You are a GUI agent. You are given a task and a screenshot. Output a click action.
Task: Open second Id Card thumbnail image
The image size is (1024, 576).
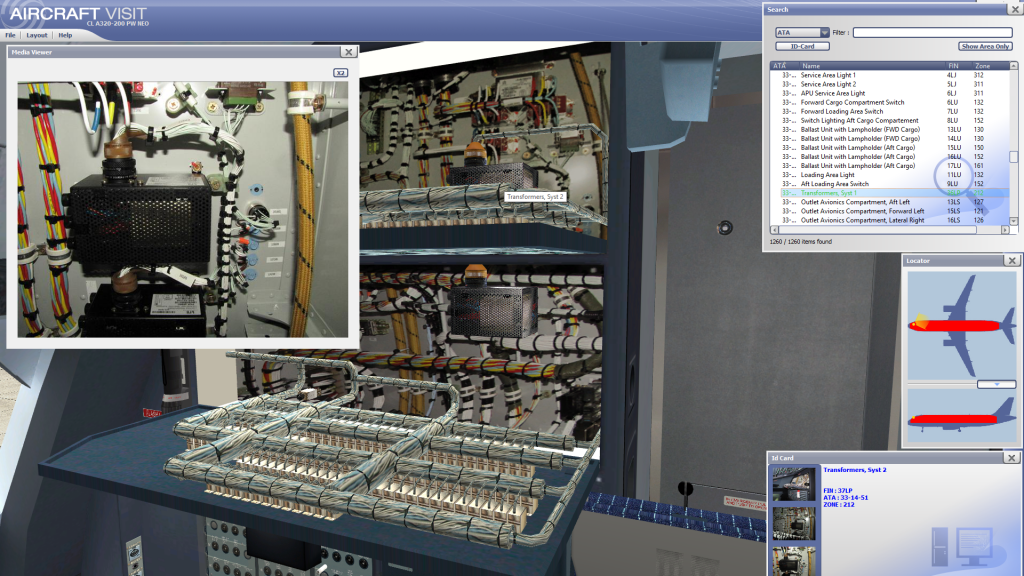click(x=794, y=524)
